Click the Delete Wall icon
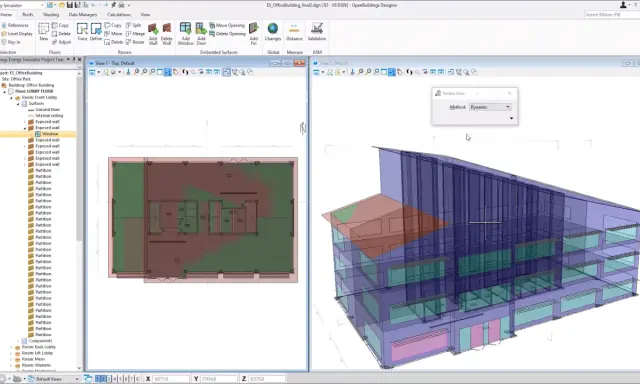This screenshot has width=640, height=384. (x=167, y=29)
